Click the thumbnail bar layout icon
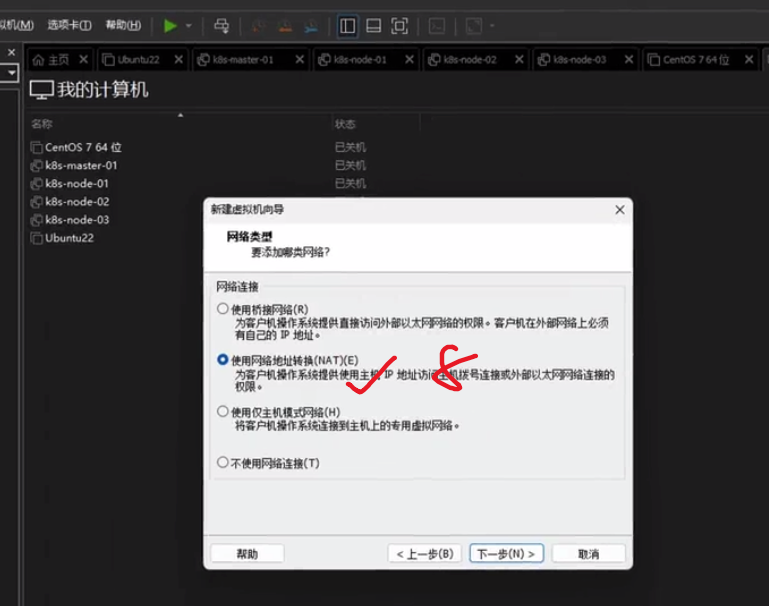769x606 pixels. (373, 26)
